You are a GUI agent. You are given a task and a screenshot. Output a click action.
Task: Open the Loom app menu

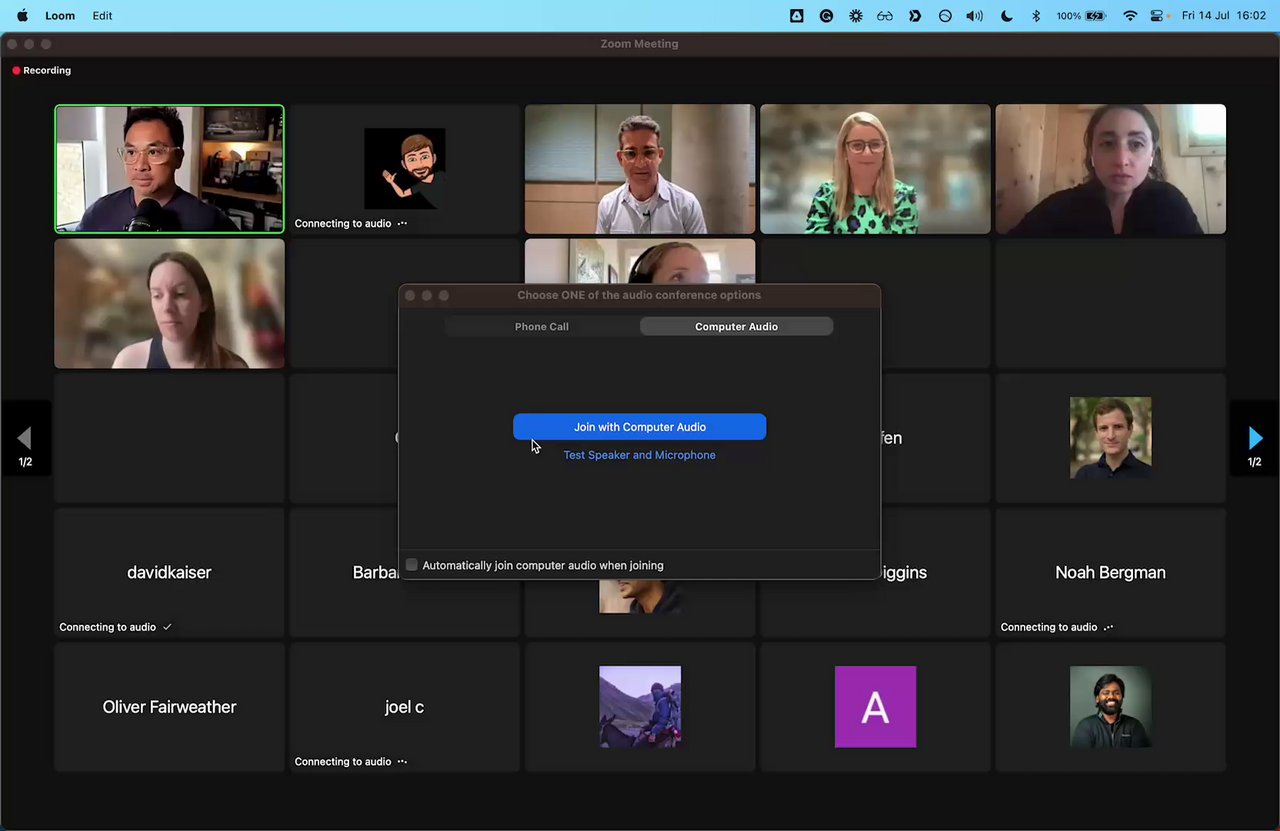[60, 16]
